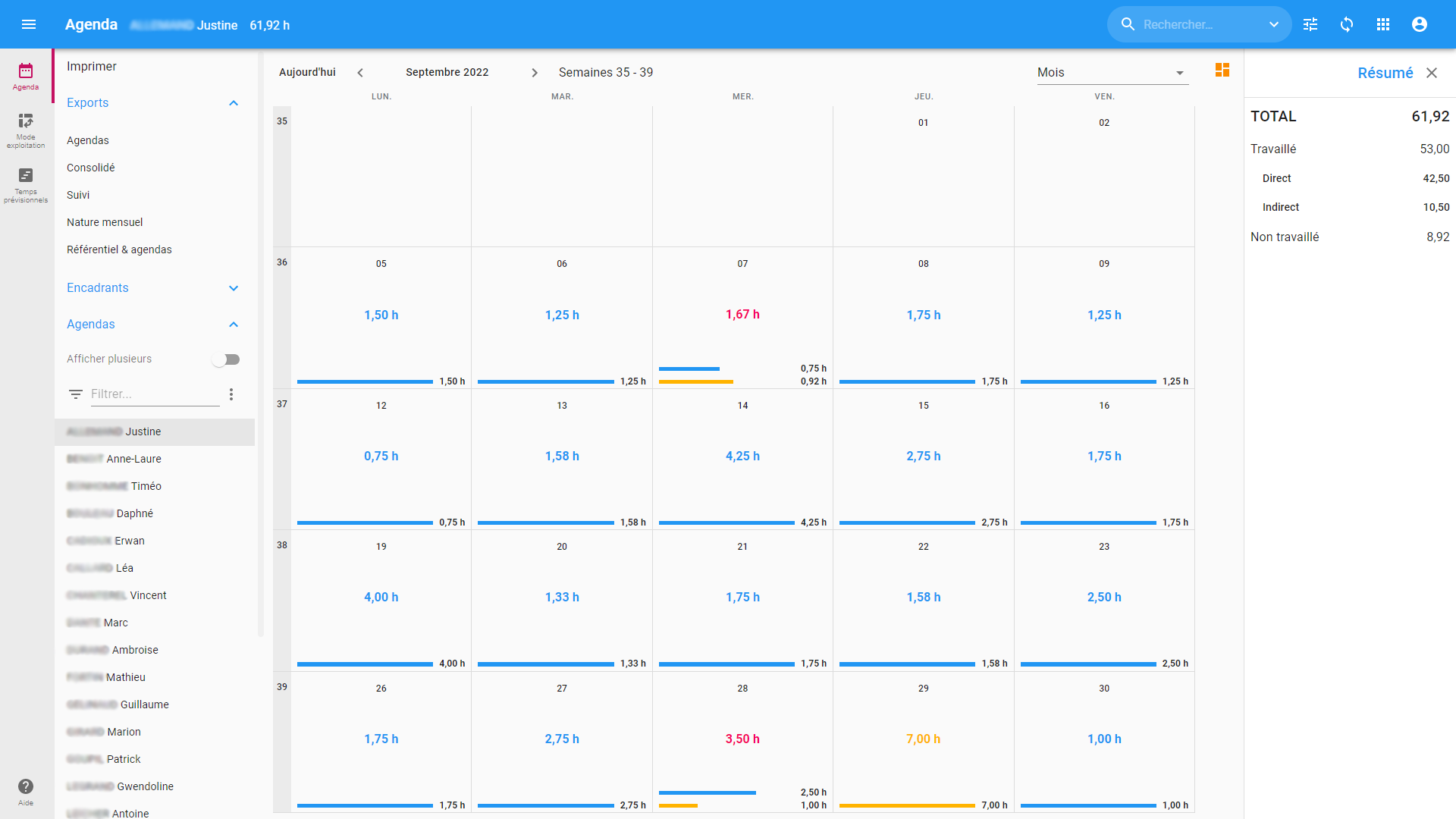Select Mathieu in the agenda list
The width and height of the screenshot is (1456, 819).
point(155,677)
